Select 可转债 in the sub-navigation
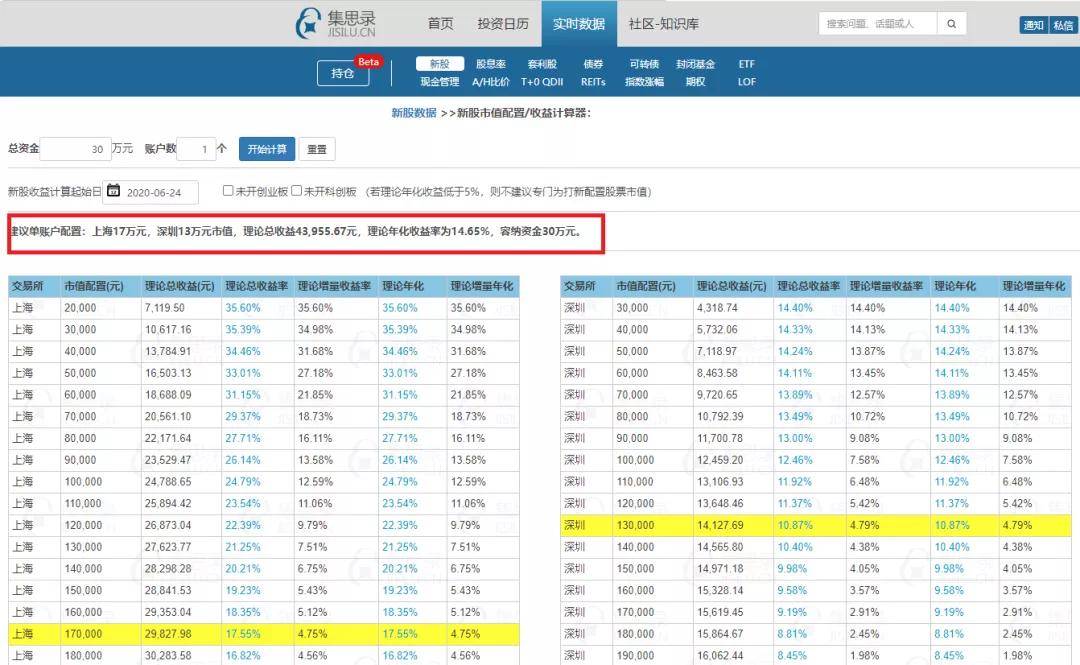The height and width of the screenshot is (665, 1080). pos(644,64)
